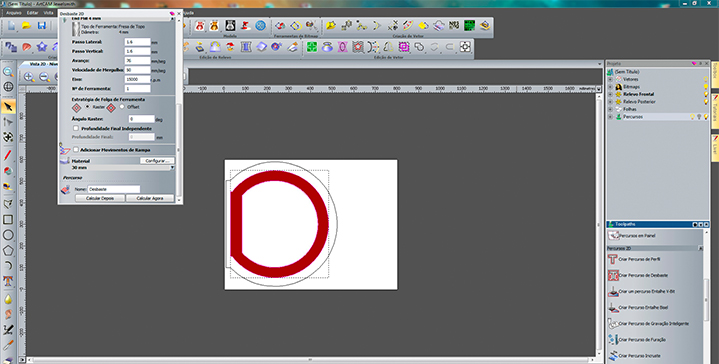Toggle Vetores visibility light bulb

pyautogui.click(x=706, y=79)
